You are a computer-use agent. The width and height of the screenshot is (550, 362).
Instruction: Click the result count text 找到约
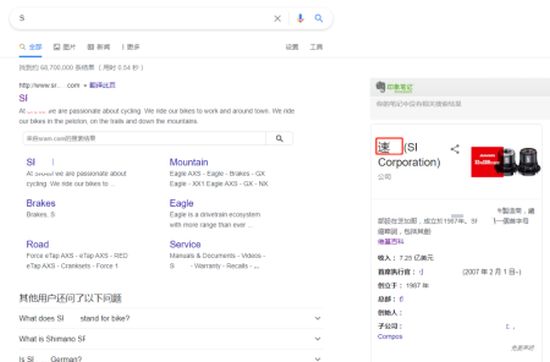81,67
